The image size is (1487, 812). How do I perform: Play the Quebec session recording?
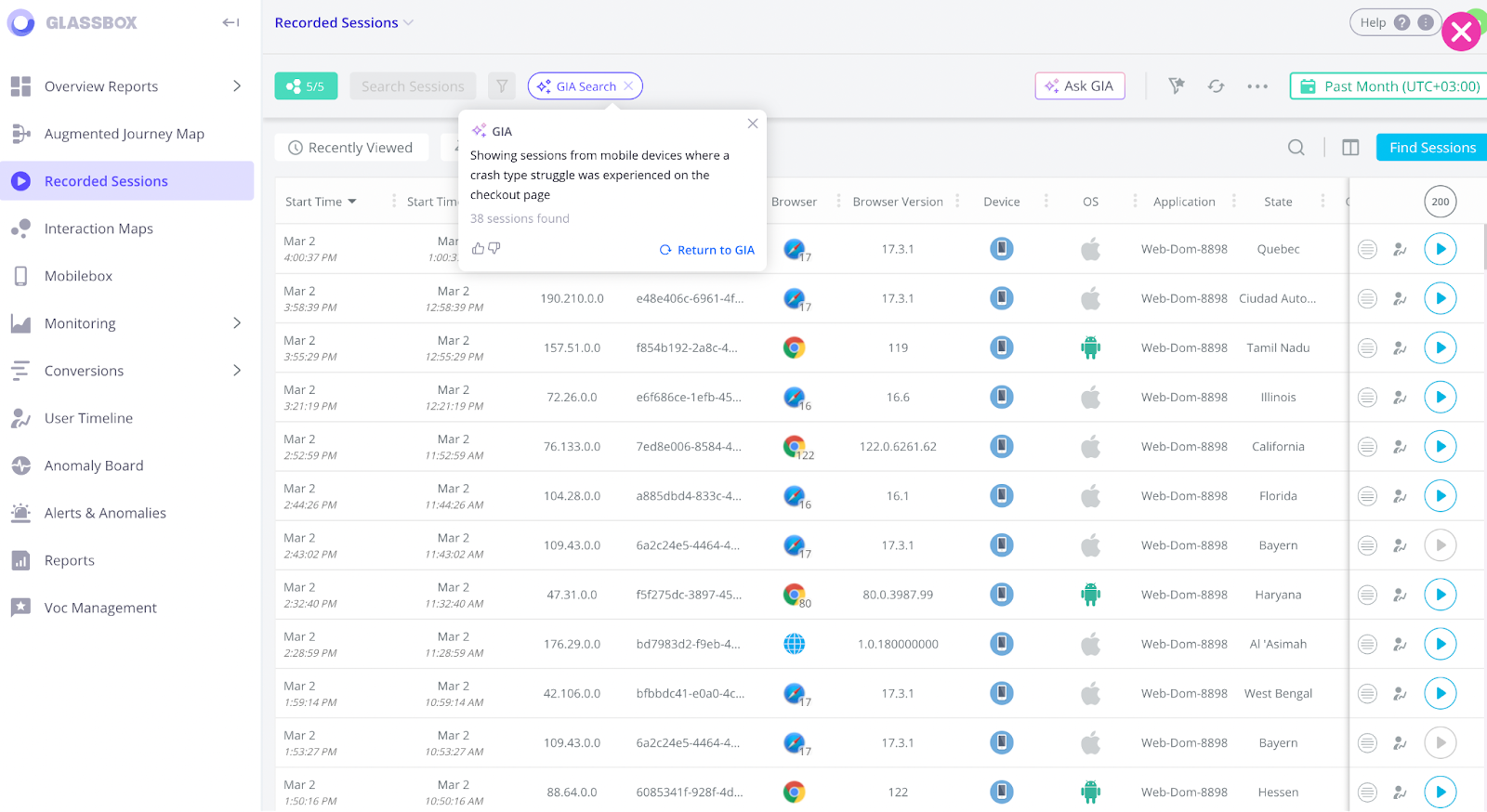(x=1440, y=249)
